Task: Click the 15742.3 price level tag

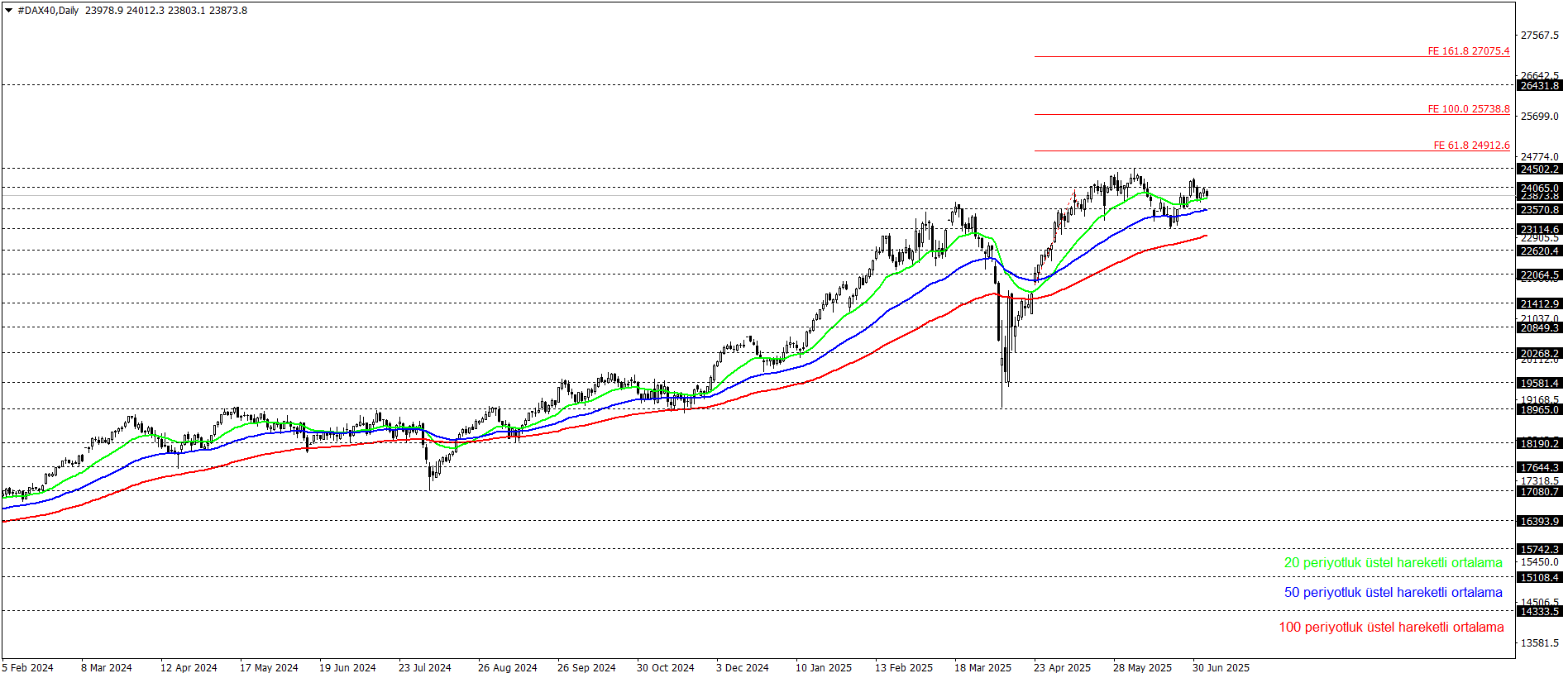Action: pos(1540,550)
